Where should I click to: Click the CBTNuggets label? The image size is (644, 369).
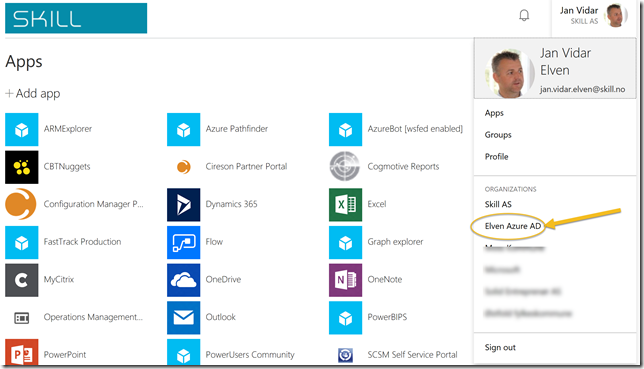[67, 167]
